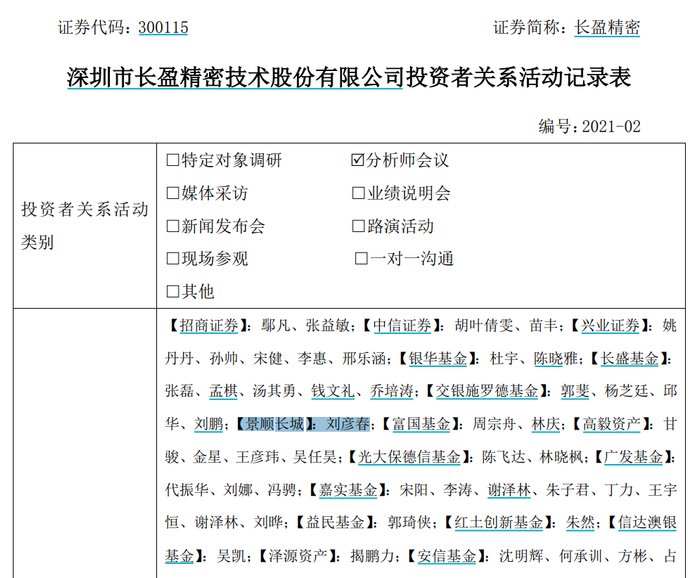Click the name 朱然
The width and height of the screenshot is (700, 578).
coord(580,523)
